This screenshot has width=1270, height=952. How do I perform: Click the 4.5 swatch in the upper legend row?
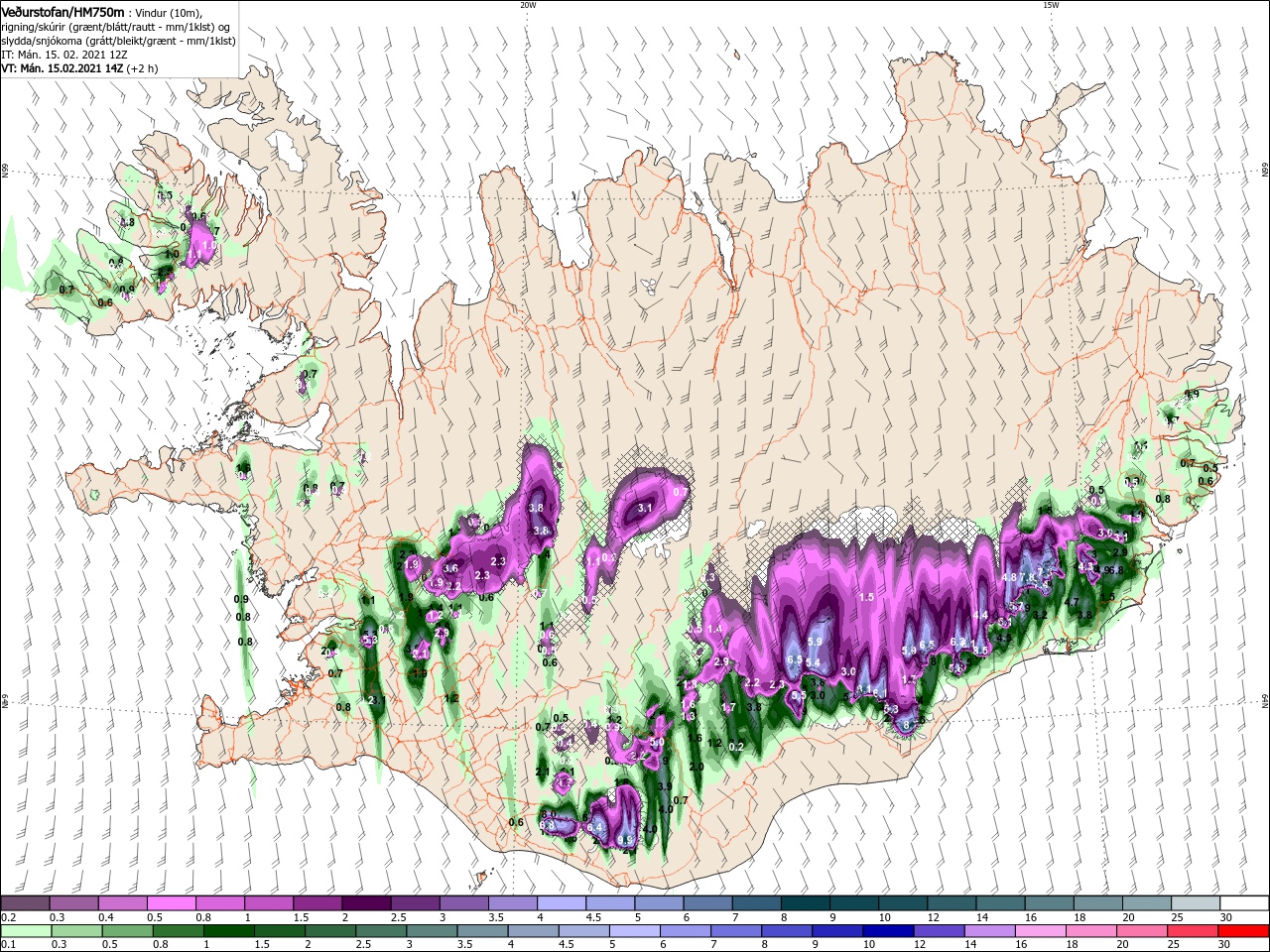point(609,902)
